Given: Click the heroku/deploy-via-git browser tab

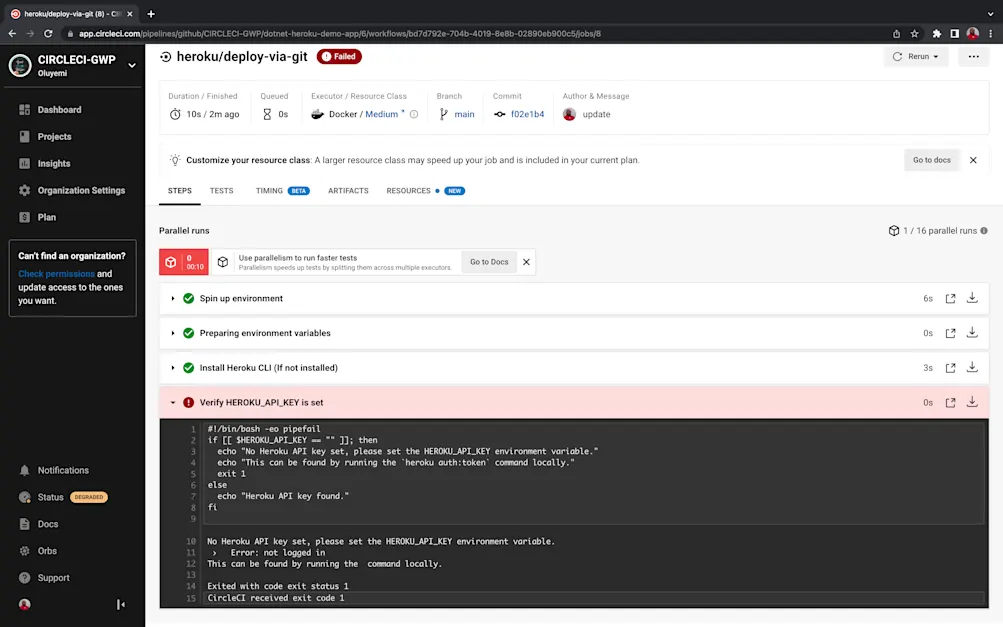Looking at the screenshot, I should tap(72, 13).
